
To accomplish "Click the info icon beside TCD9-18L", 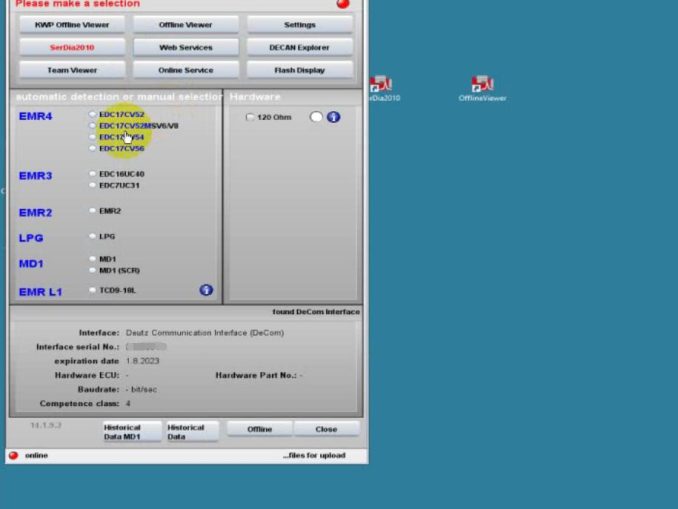I will pyautogui.click(x=206, y=290).
